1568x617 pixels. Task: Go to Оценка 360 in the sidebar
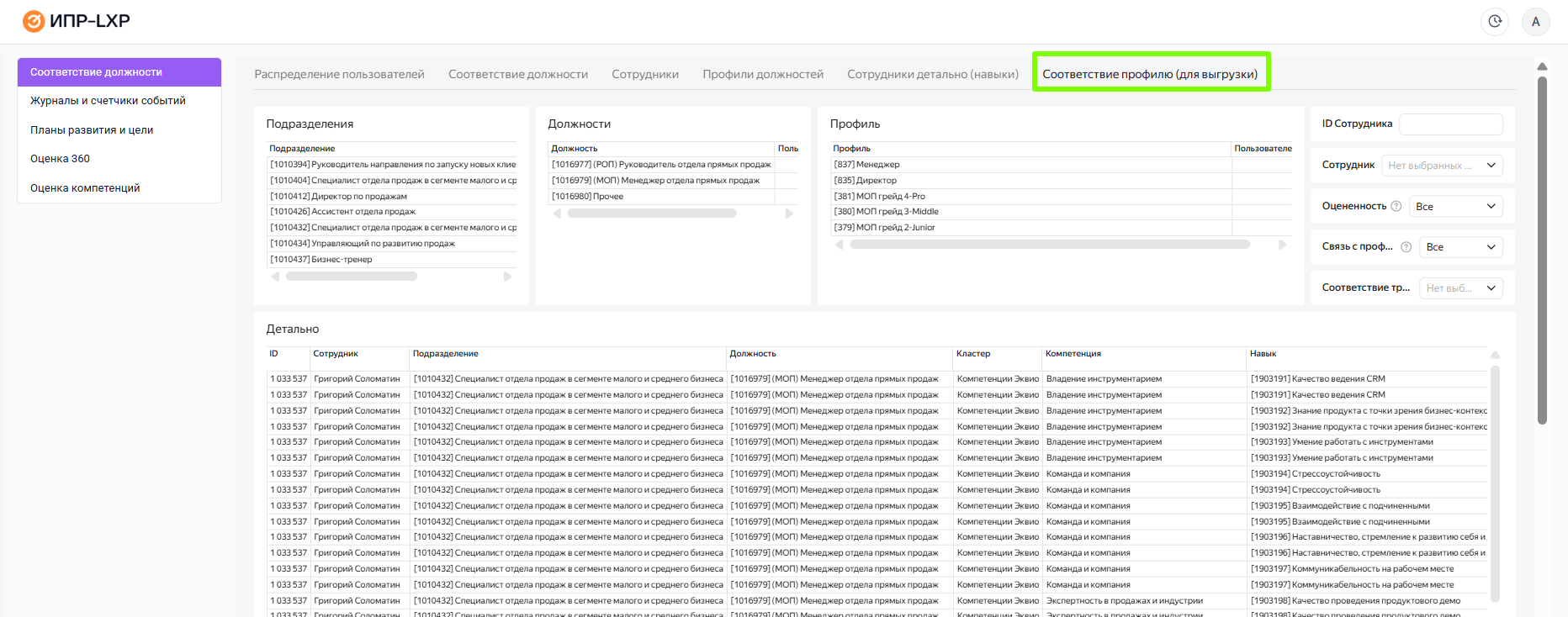click(x=60, y=159)
